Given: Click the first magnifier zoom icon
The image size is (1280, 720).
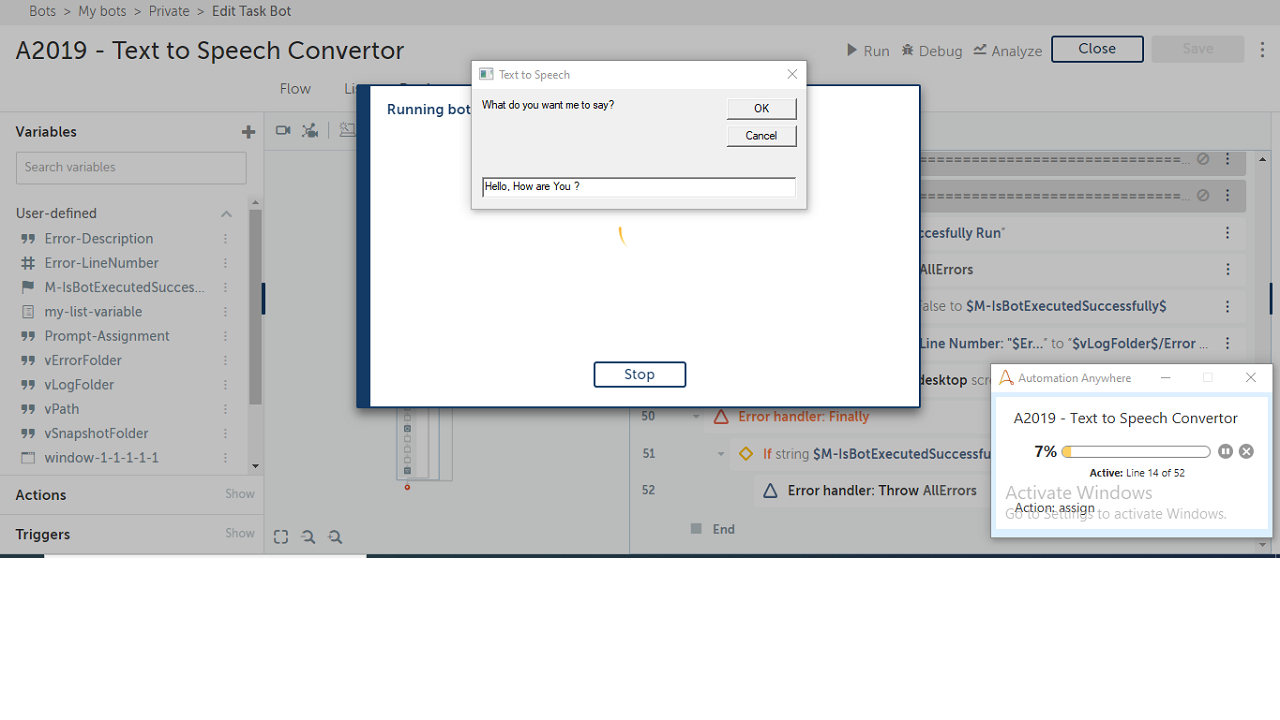Looking at the screenshot, I should tap(308, 537).
